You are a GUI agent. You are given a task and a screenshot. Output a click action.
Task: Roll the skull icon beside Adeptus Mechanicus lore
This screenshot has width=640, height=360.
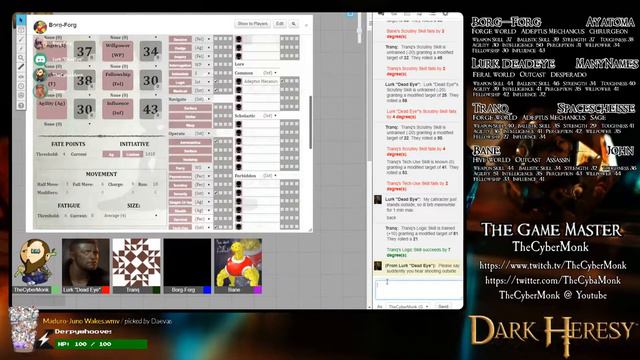coord(239,81)
